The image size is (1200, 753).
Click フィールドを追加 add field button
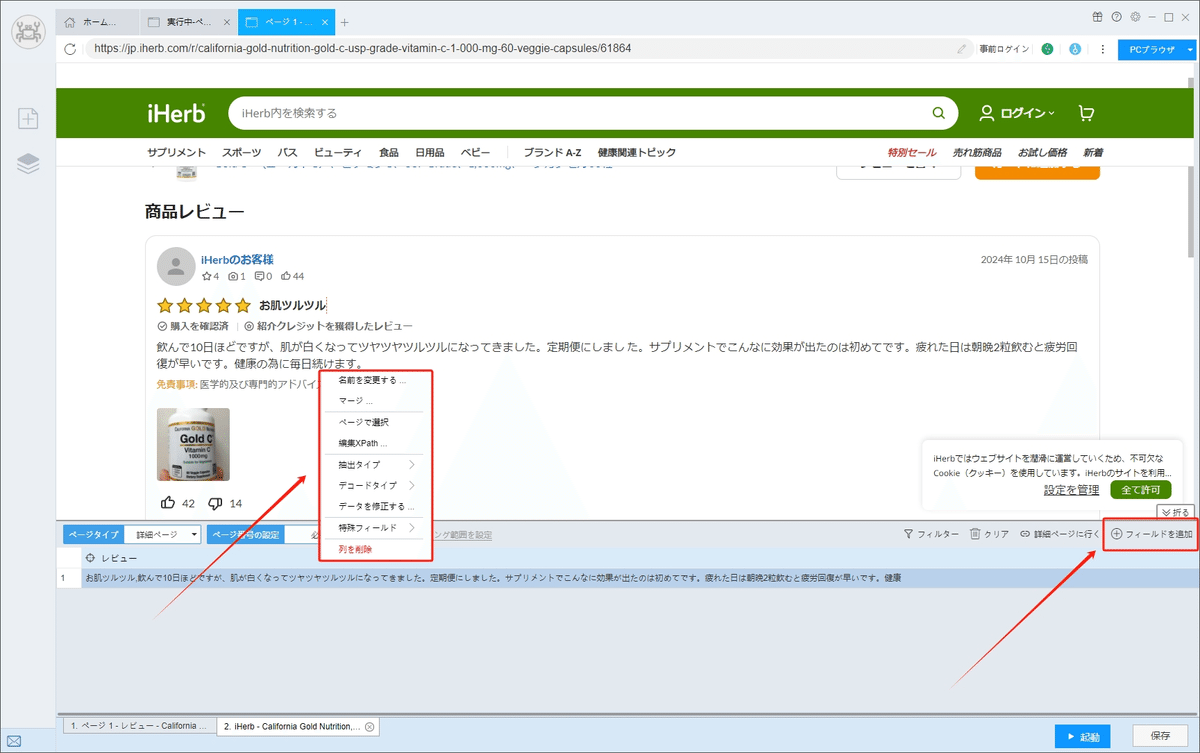point(1152,534)
